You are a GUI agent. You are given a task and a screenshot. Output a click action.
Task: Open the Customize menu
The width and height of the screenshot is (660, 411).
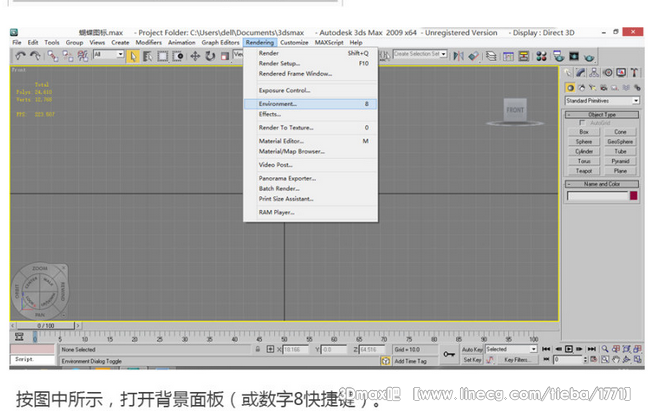point(294,43)
